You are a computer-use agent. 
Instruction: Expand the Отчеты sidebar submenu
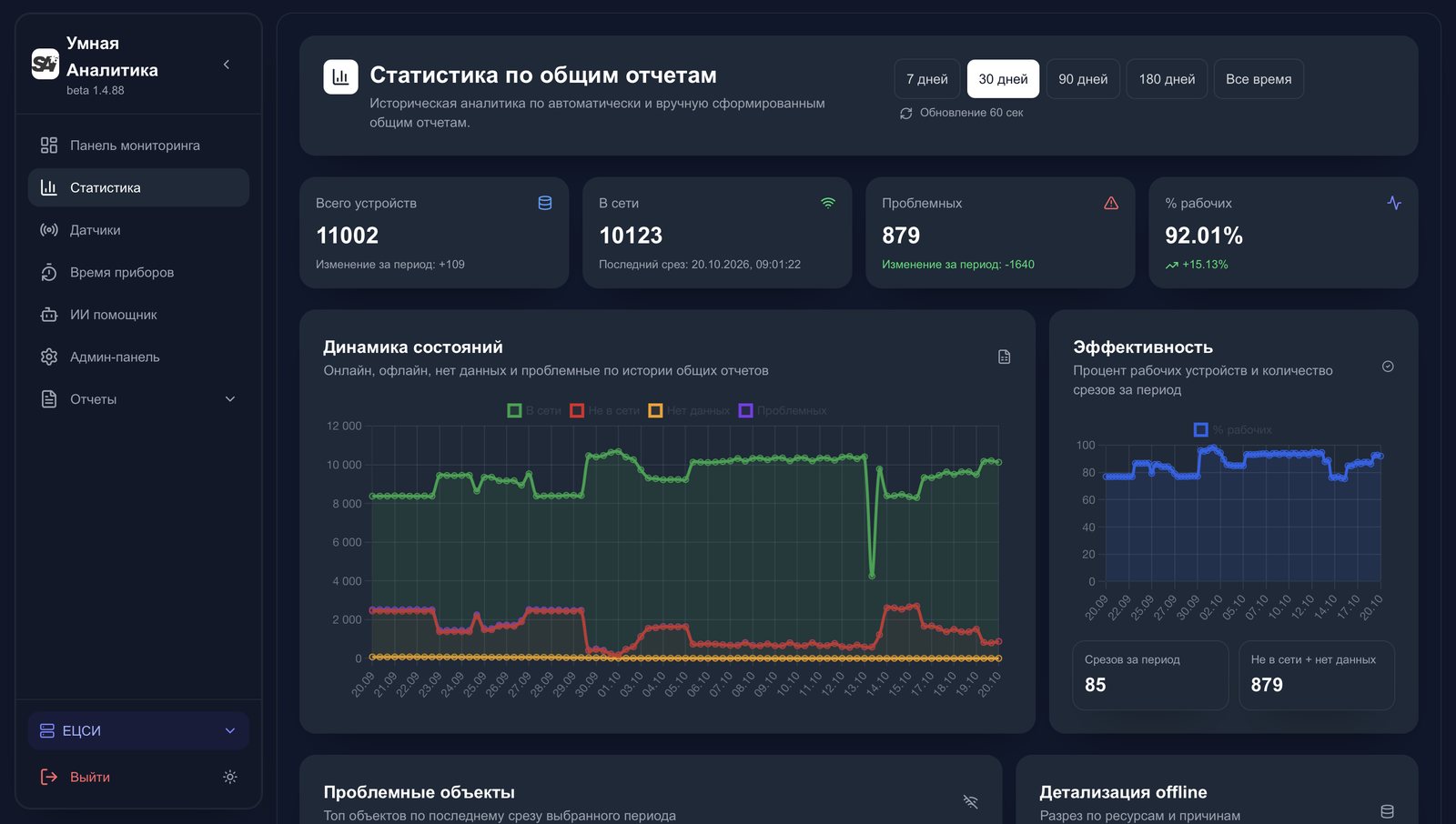click(x=138, y=399)
